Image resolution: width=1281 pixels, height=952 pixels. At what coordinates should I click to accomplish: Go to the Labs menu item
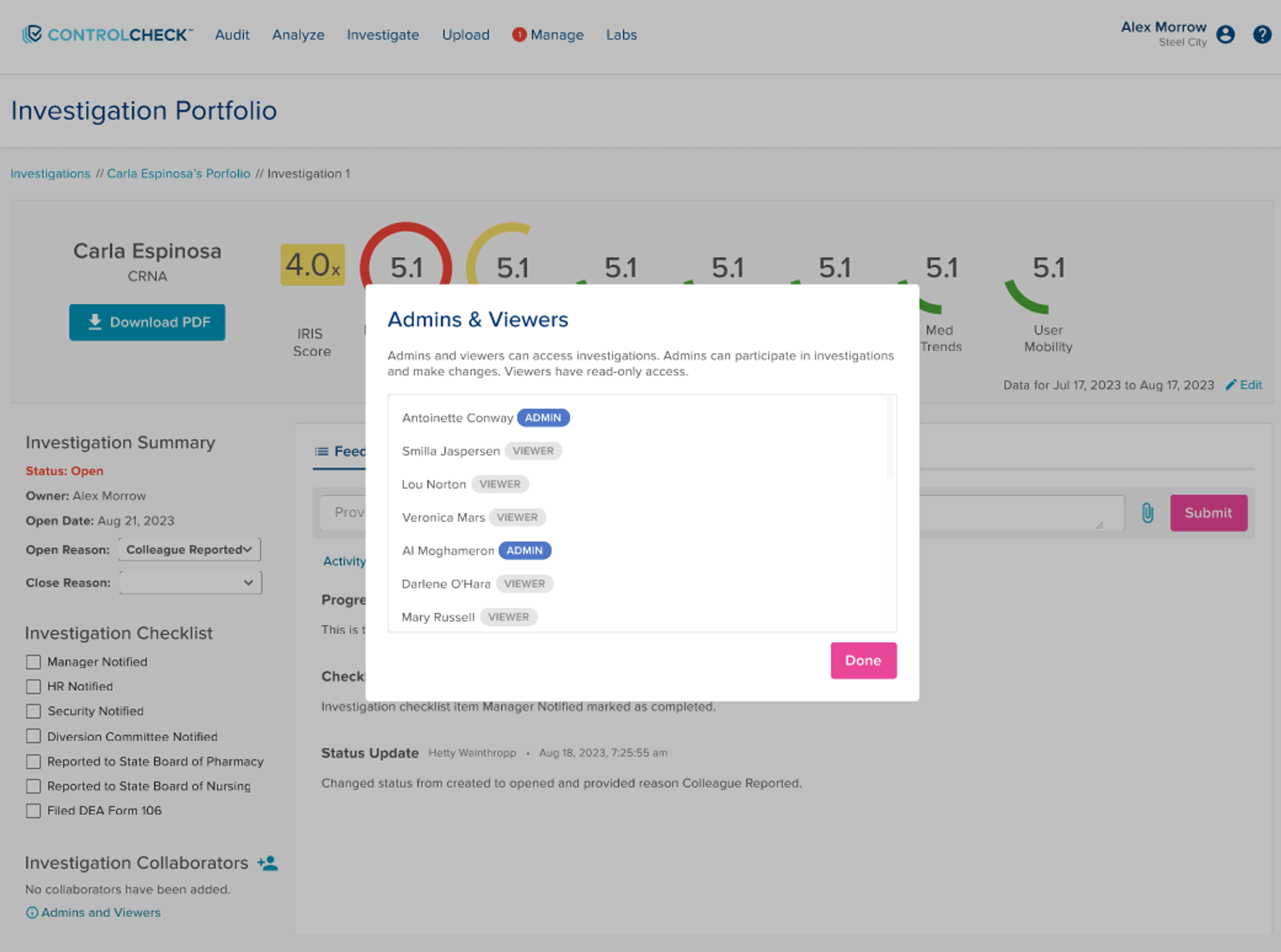(621, 35)
